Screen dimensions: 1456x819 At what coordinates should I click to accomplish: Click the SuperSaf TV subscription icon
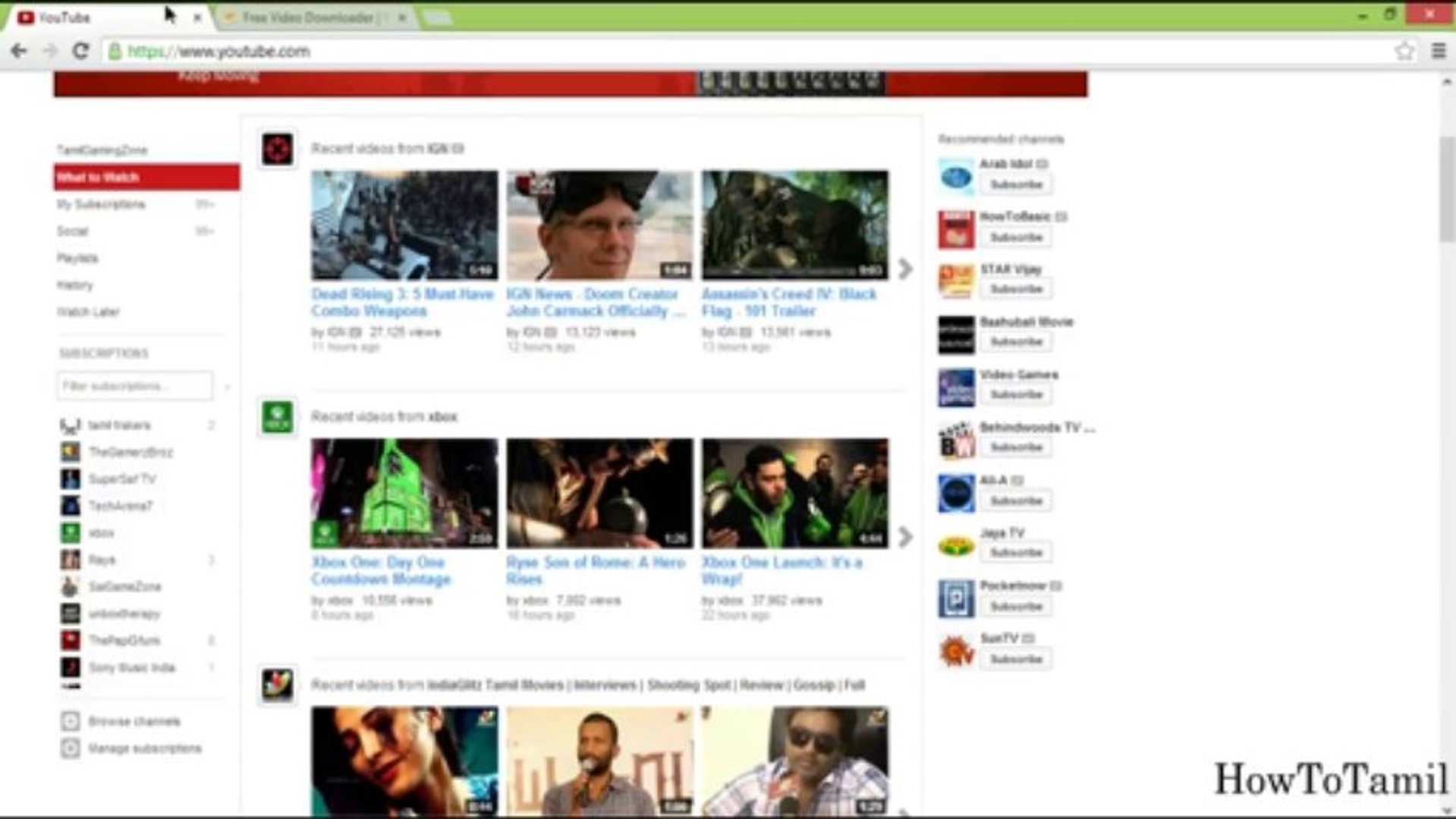71,479
